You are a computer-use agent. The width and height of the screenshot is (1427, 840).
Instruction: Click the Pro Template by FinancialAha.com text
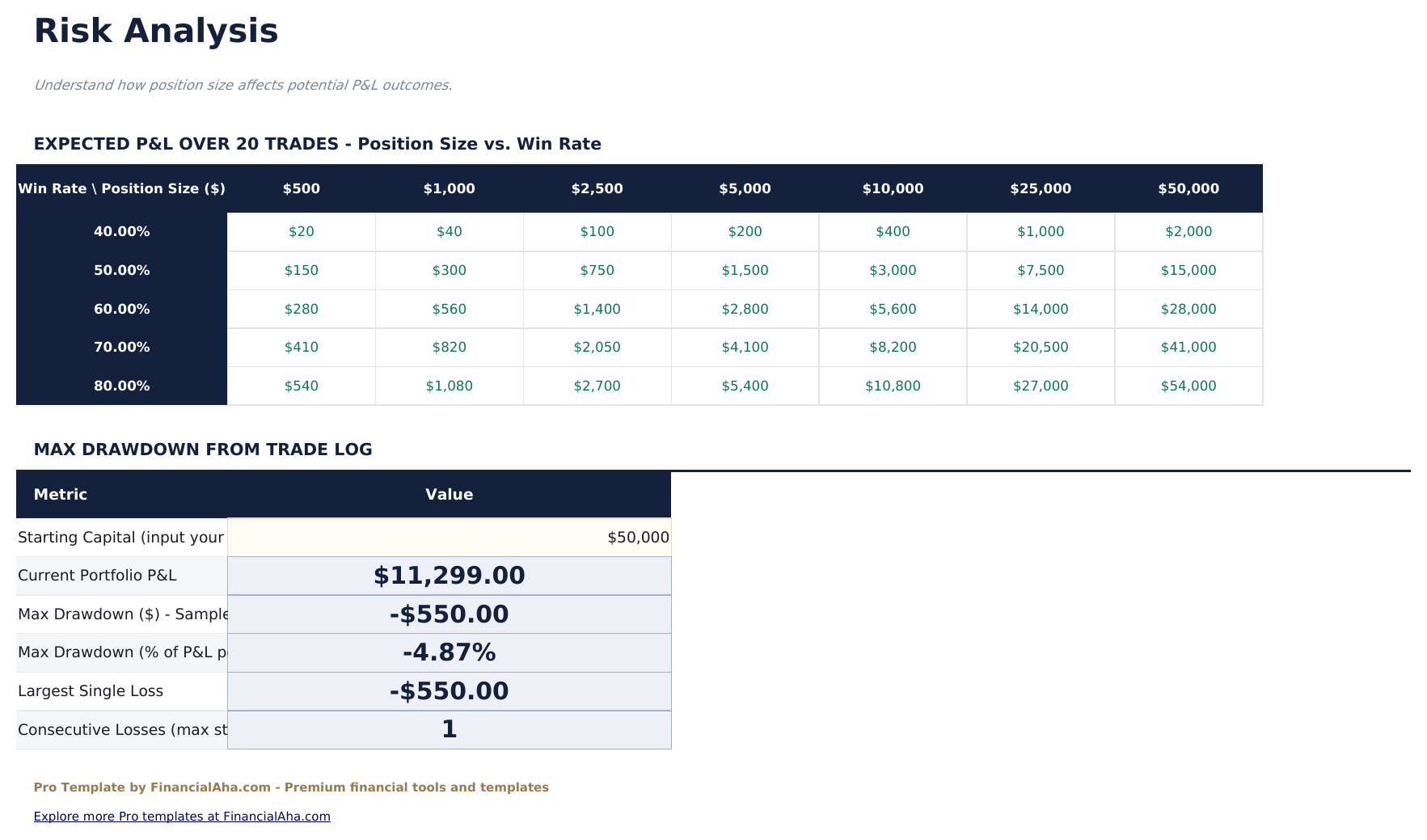[x=291, y=787]
